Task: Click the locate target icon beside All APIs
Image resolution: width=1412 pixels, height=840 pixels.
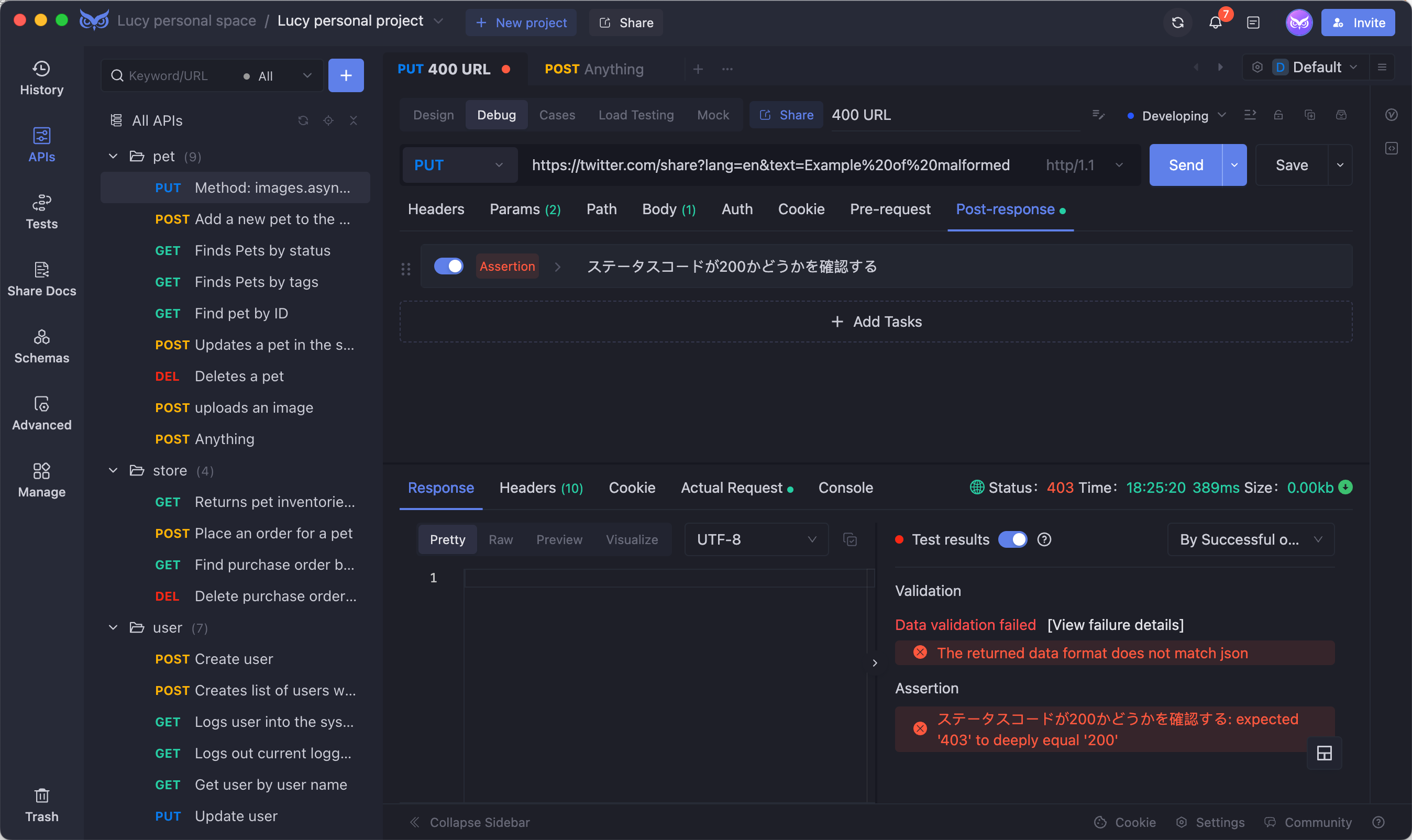Action: 328,120
